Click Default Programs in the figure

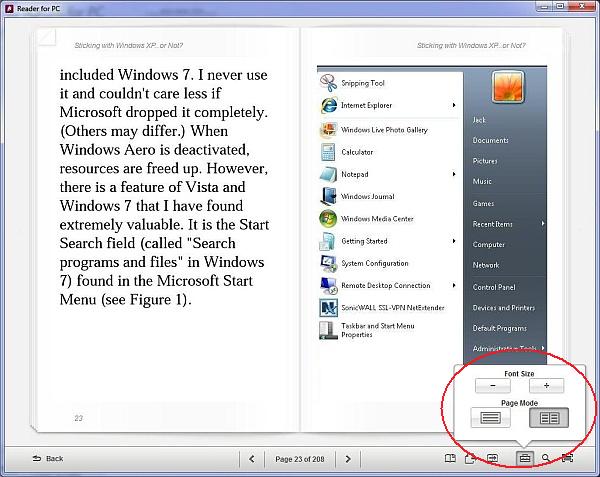(499, 328)
